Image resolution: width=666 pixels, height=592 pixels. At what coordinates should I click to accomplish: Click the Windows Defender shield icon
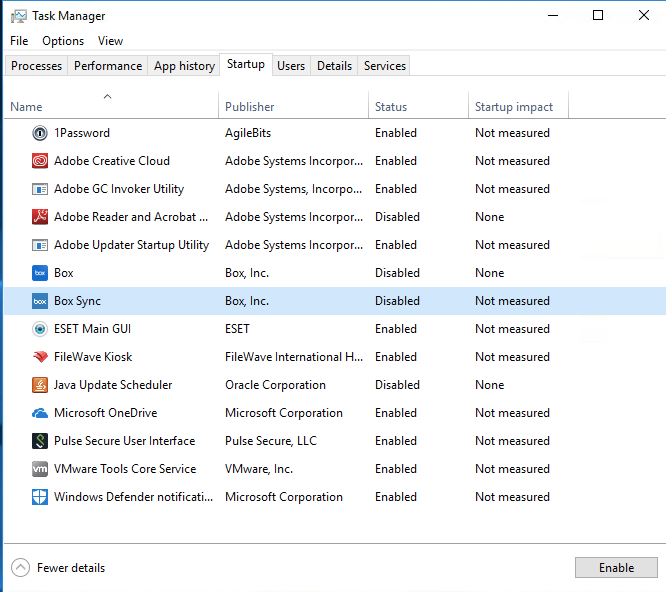click(x=40, y=497)
